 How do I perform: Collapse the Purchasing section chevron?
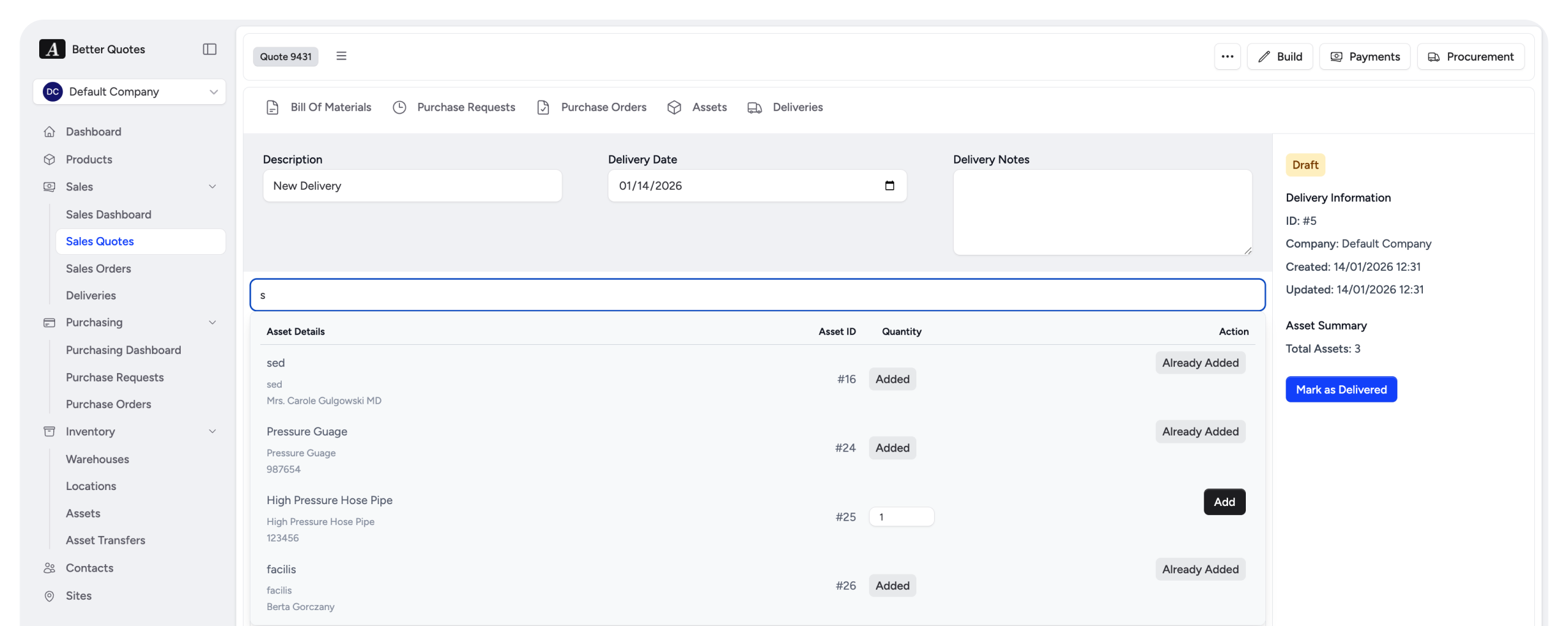[213, 323]
